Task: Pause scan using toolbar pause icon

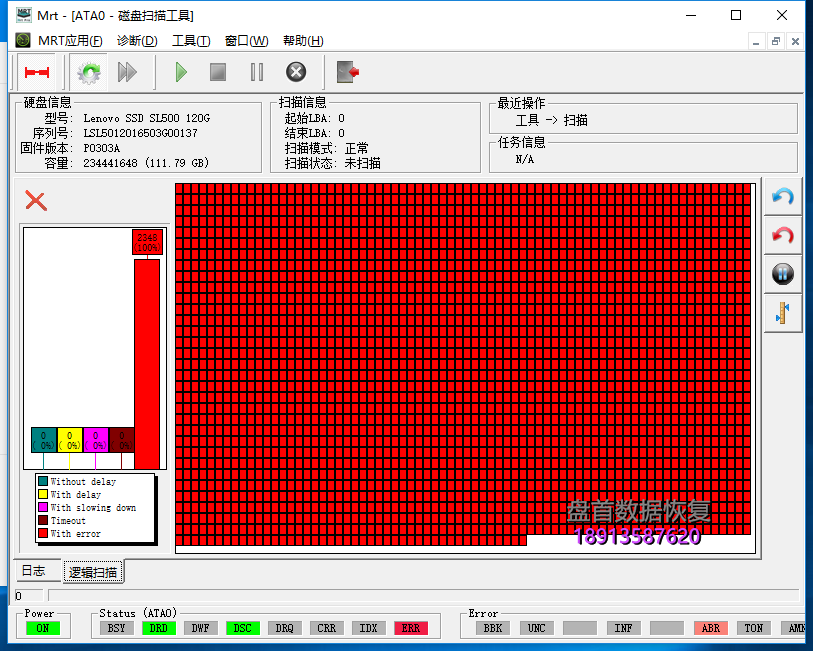Action: click(257, 72)
